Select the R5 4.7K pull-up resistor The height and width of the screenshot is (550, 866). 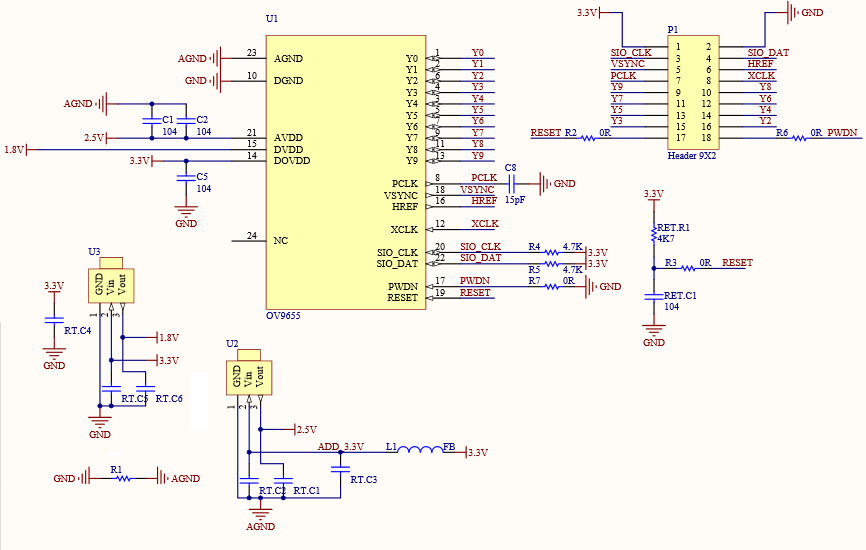click(552, 264)
